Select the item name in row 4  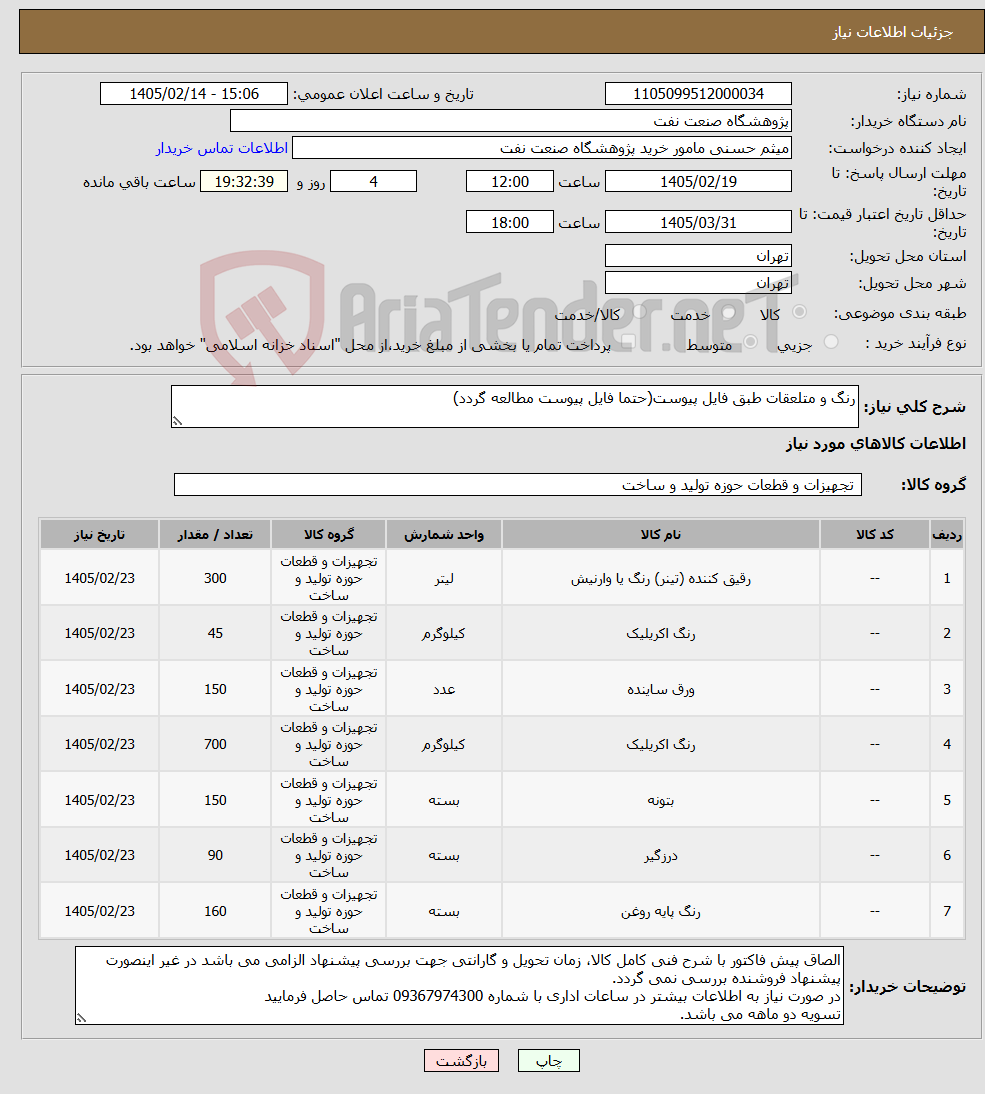[661, 744]
